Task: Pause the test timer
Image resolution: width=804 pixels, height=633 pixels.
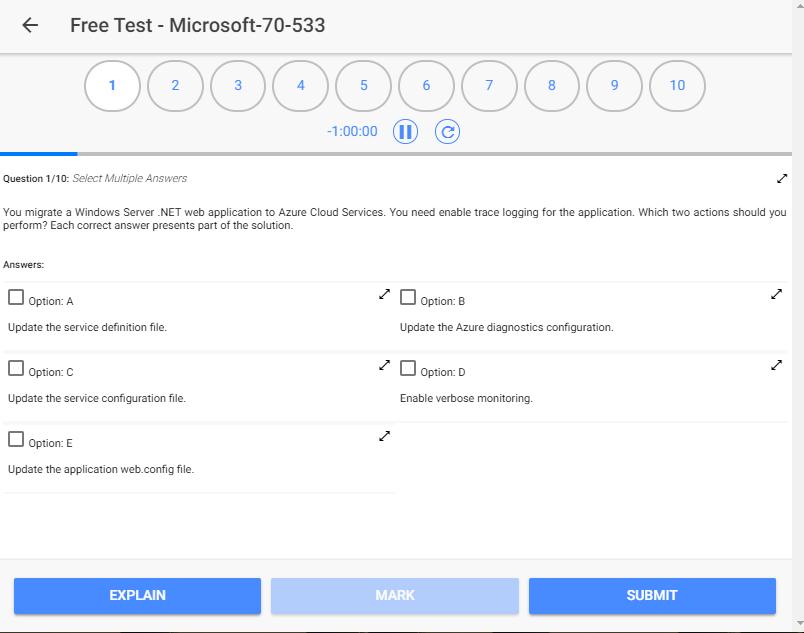Action: pos(405,131)
